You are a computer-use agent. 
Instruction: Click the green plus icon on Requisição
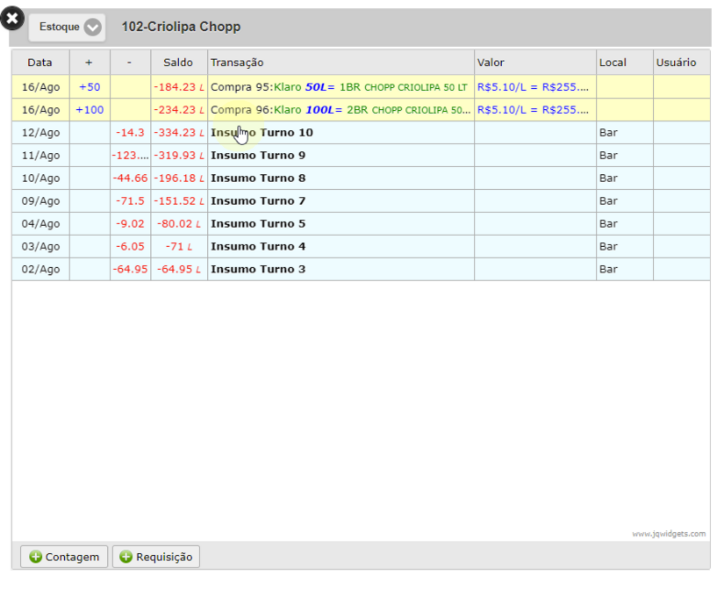tap(126, 557)
